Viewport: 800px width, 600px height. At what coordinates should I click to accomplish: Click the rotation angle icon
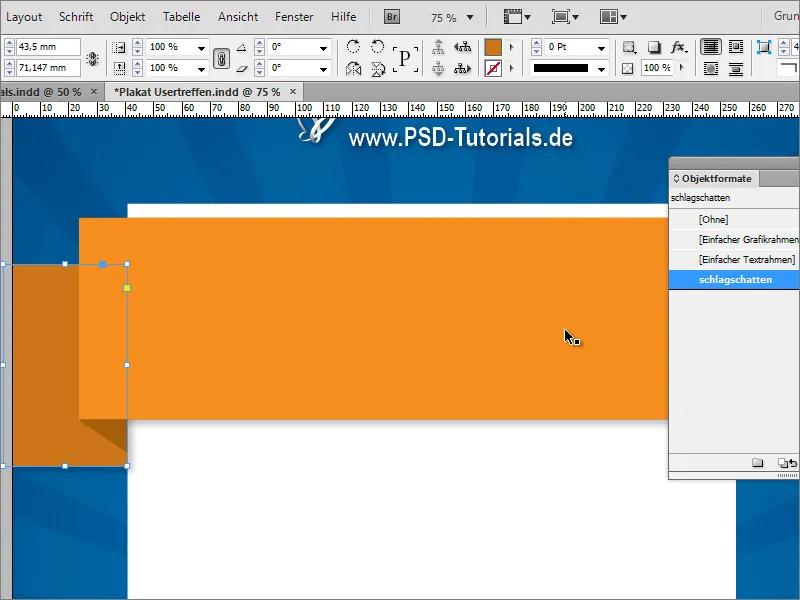pyautogui.click(x=241, y=47)
